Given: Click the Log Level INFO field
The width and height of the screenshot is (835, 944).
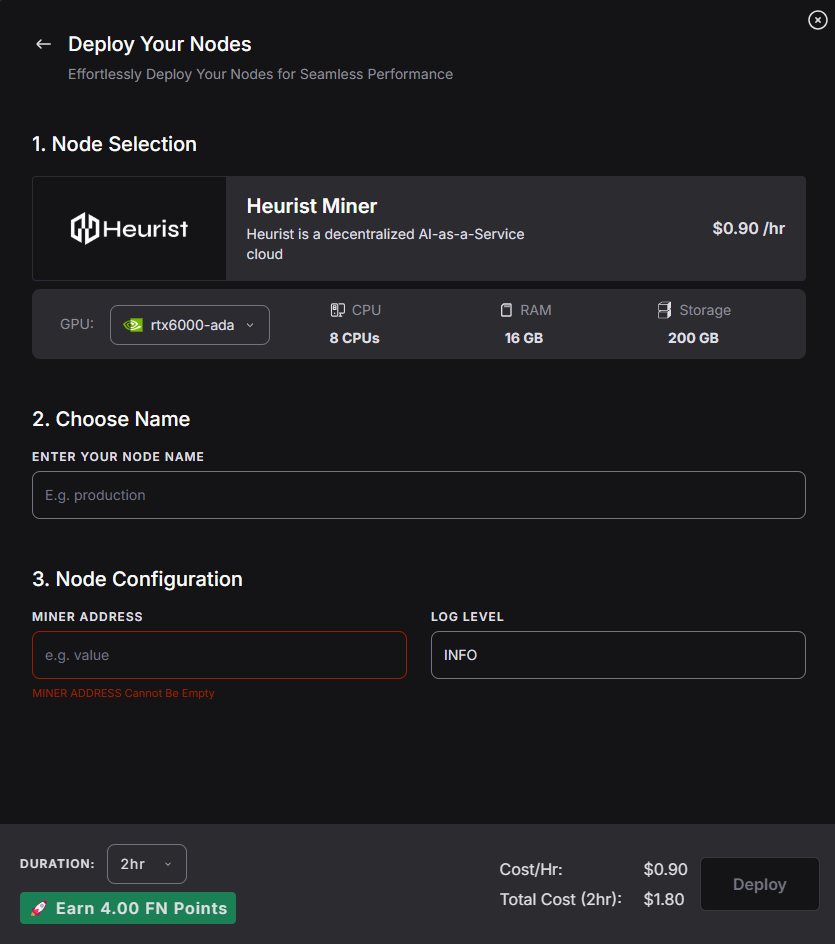Looking at the screenshot, I should click(x=618, y=655).
